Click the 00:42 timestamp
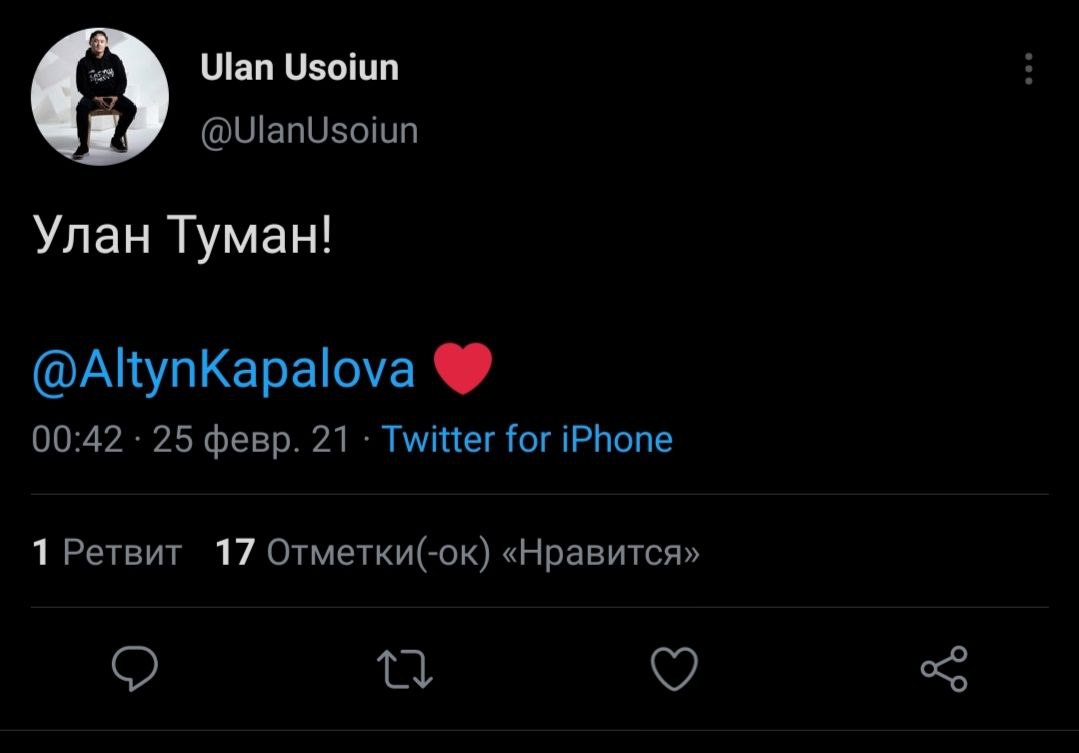The image size is (1079, 753). click(x=77, y=439)
